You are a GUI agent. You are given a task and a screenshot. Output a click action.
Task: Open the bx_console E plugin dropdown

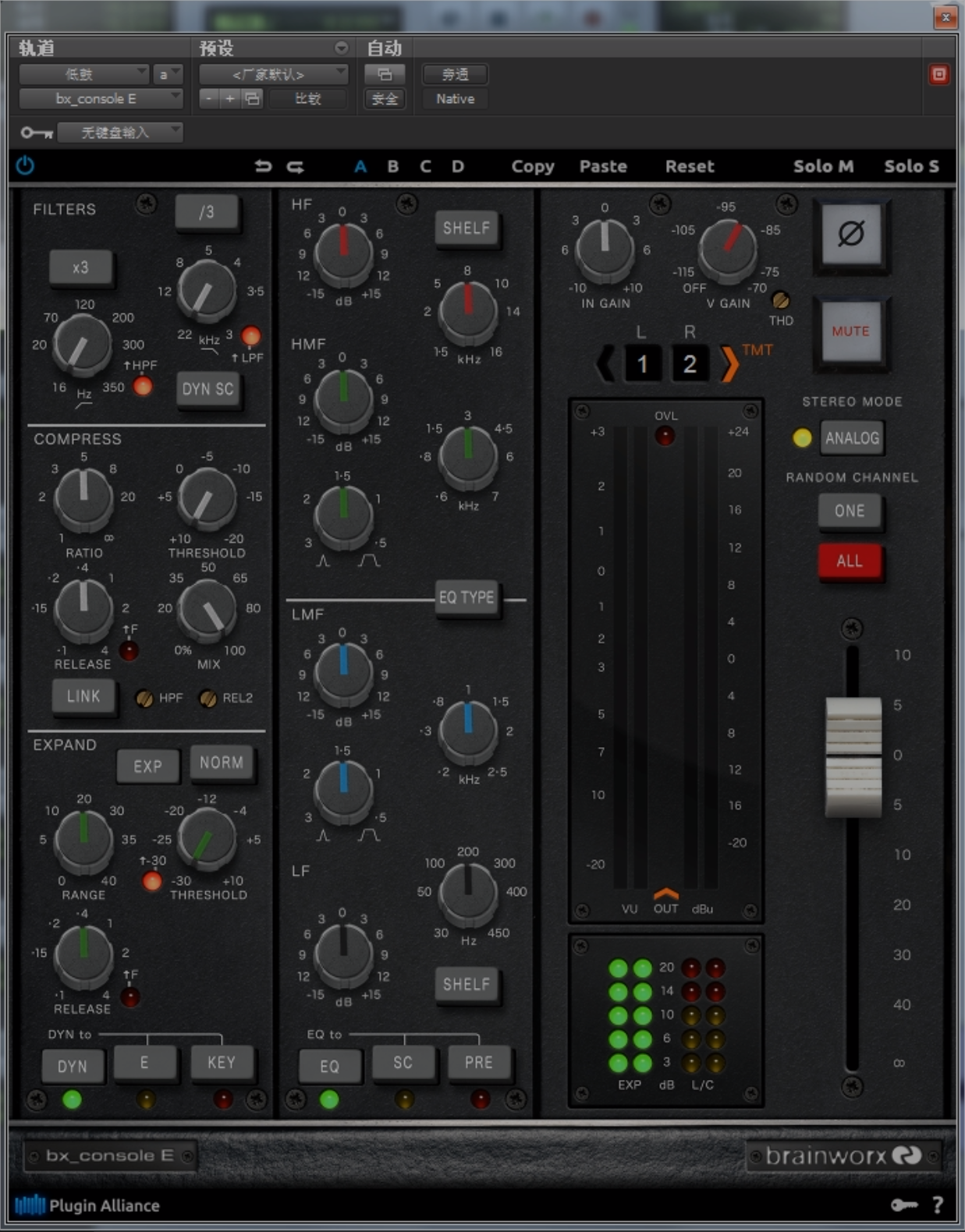(x=101, y=99)
